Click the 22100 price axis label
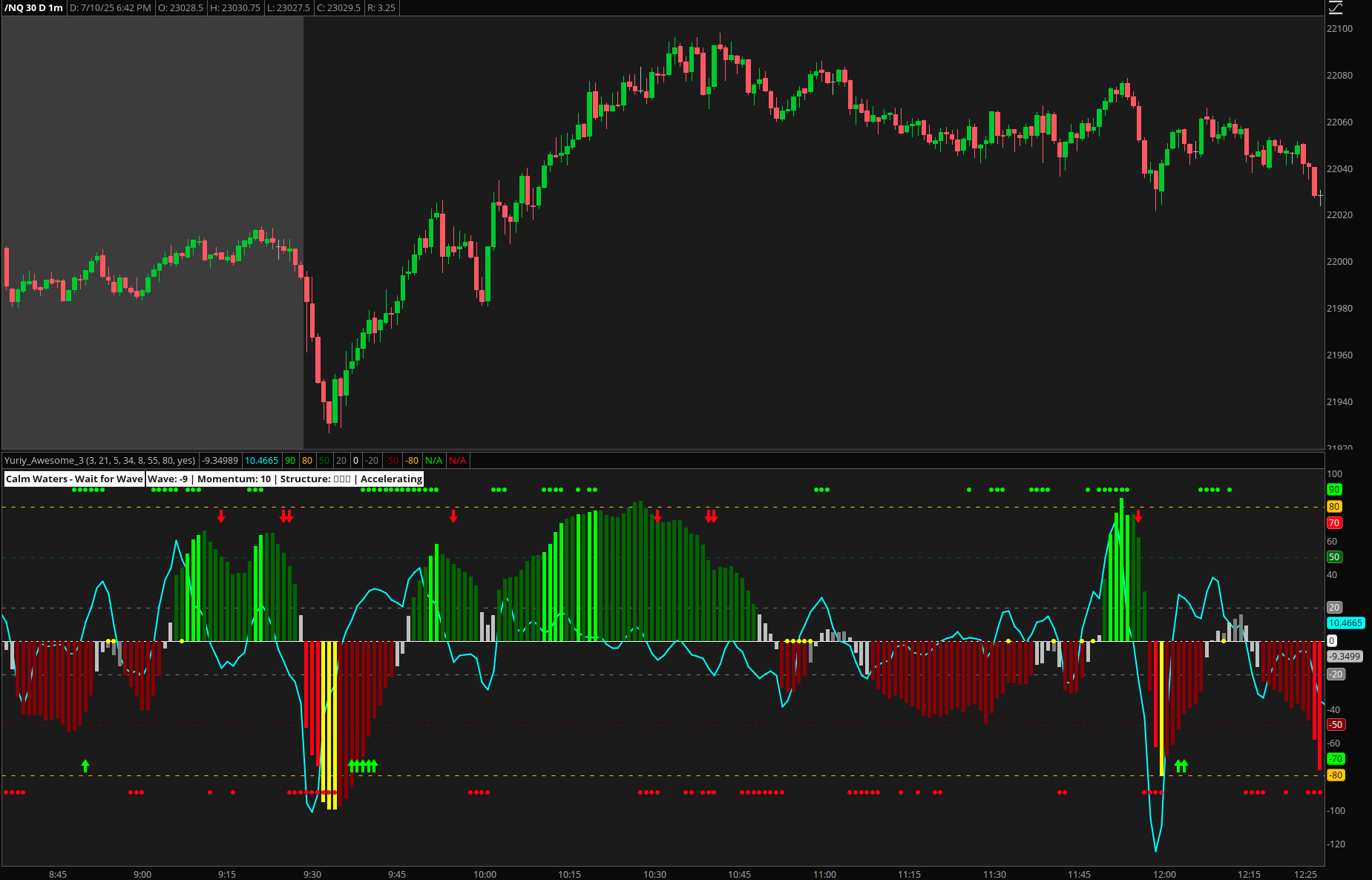Image resolution: width=1372 pixels, height=880 pixels. pos(1339,29)
